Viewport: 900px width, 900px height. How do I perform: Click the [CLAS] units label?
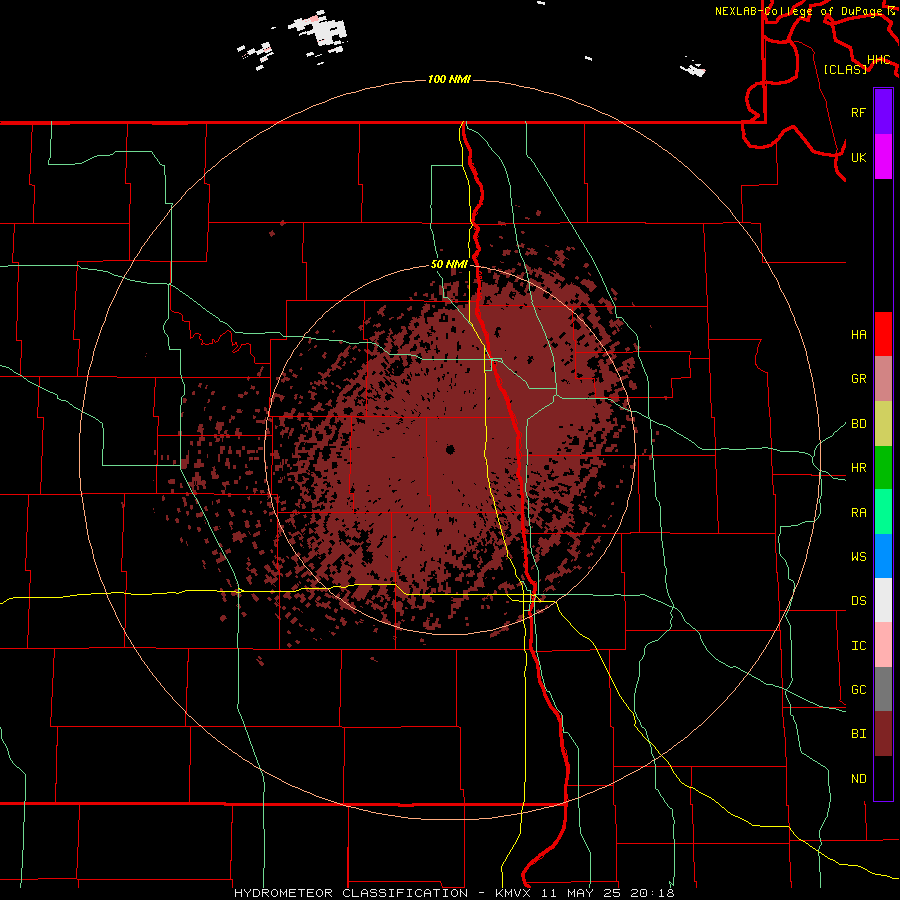point(845,69)
